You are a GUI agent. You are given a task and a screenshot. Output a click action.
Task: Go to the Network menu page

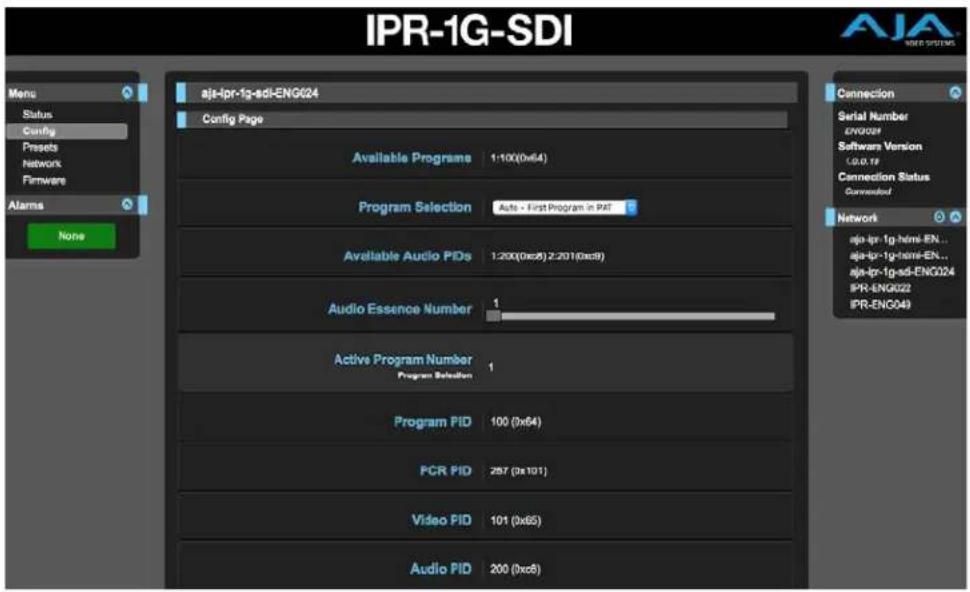[x=41, y=164]
